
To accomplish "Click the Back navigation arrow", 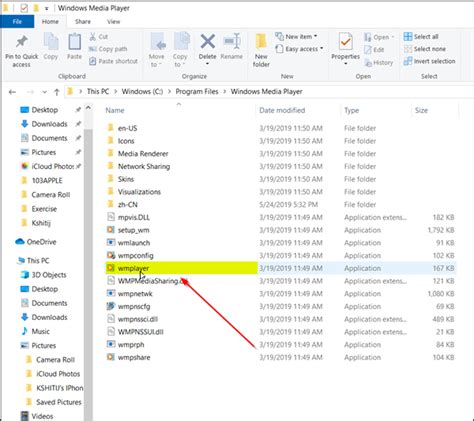I will coord(12,92).
